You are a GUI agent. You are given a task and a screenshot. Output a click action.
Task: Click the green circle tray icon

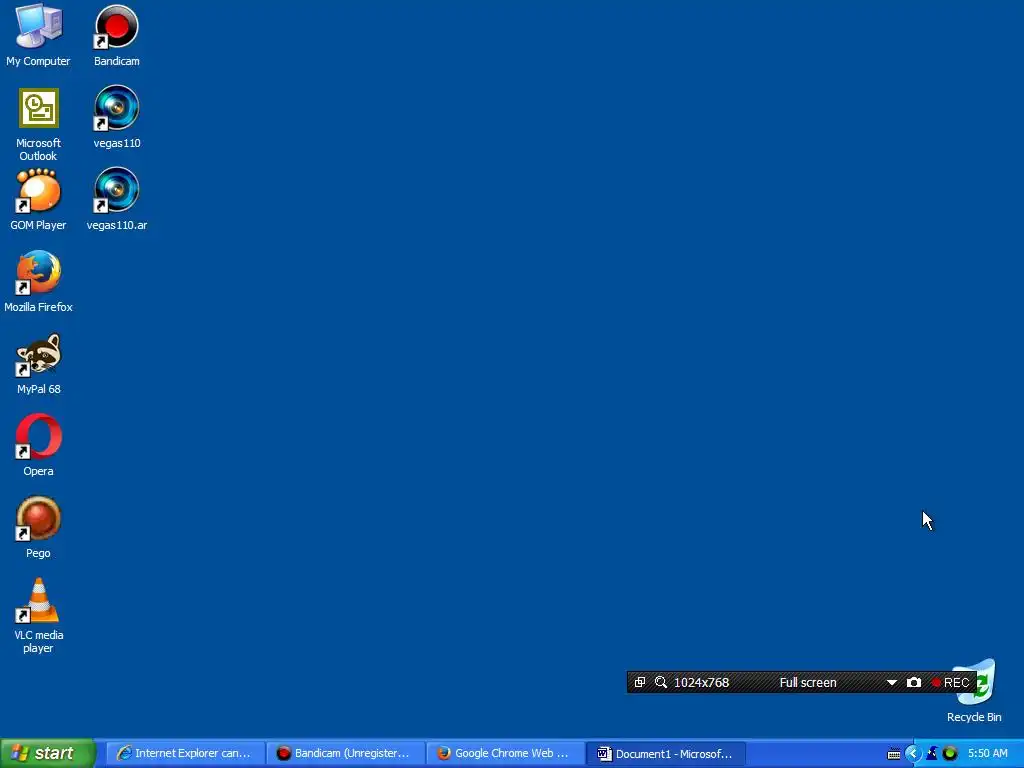pyautogui.click(x=950, y=754)
